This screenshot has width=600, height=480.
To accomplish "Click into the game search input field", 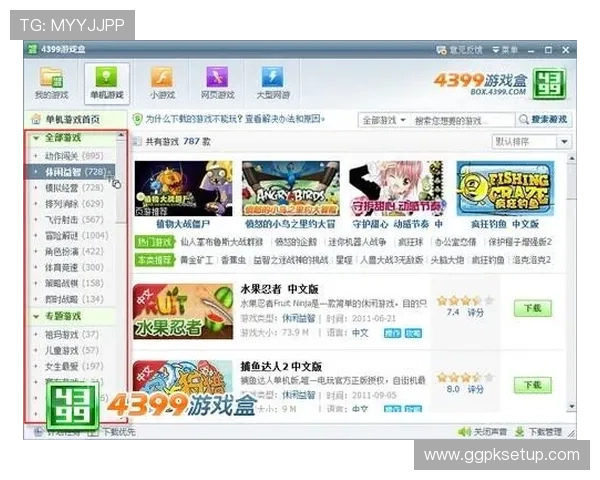I will (462, 120).
